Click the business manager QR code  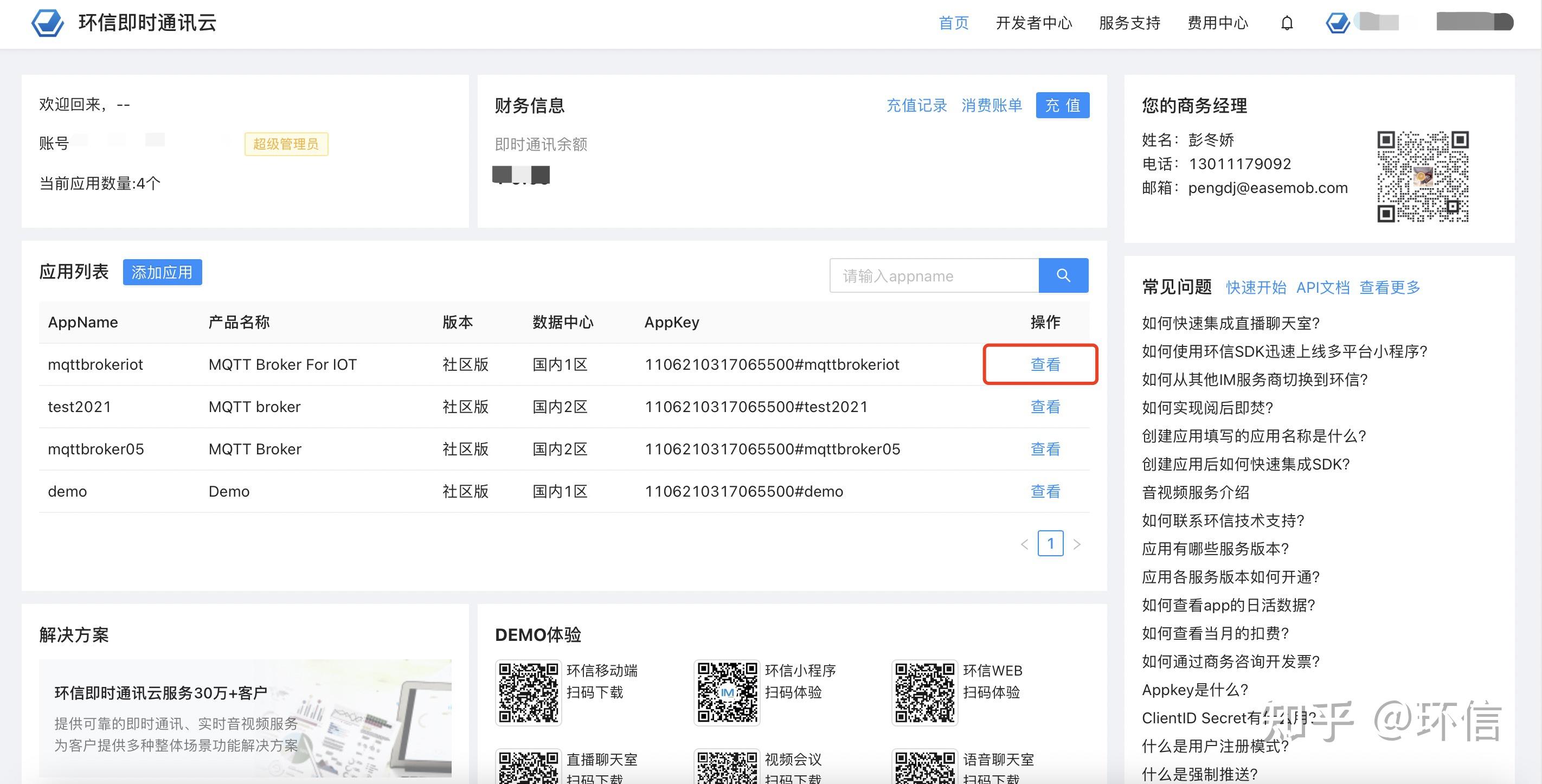pyautogui.click(x=1422, y=176)
